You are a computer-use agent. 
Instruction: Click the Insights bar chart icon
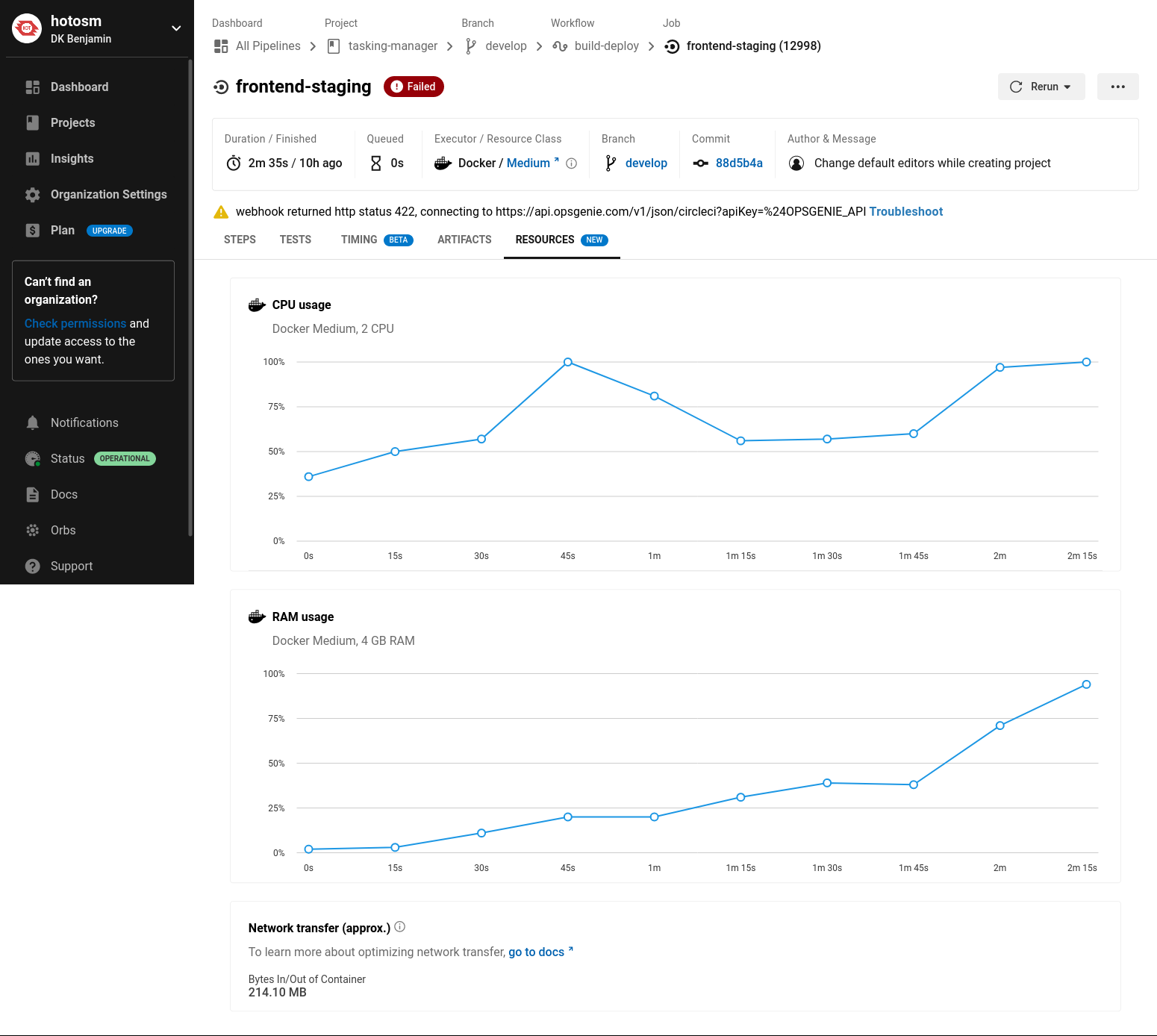(33, 158)
